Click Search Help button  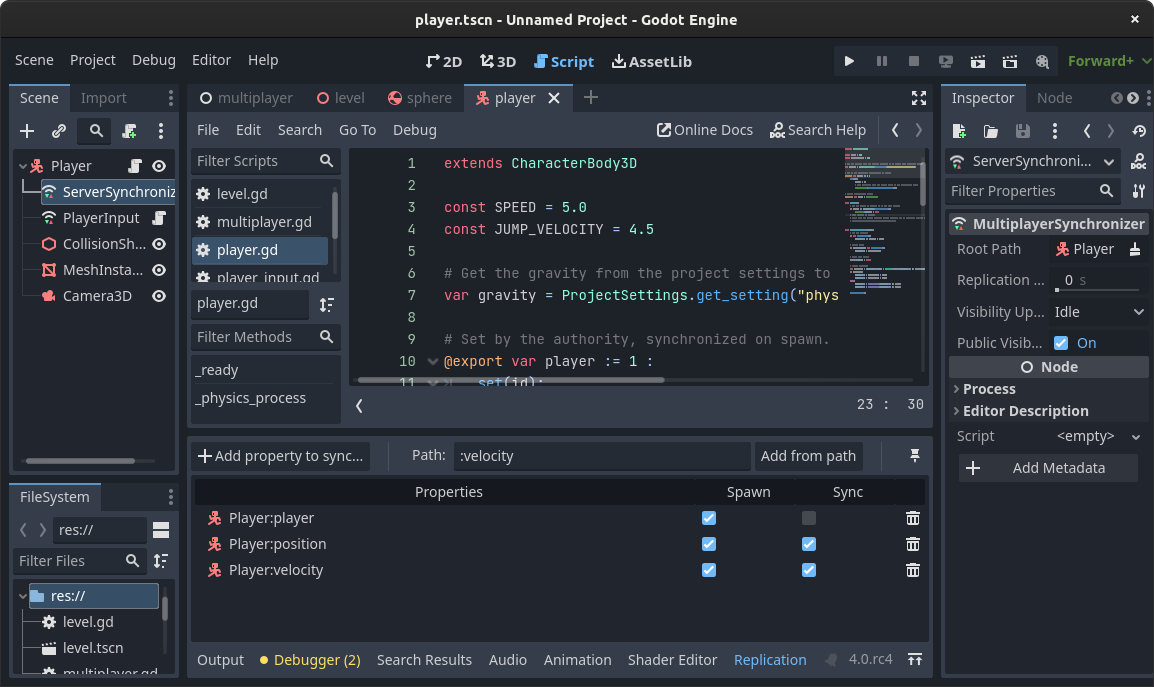click(818, 130)
